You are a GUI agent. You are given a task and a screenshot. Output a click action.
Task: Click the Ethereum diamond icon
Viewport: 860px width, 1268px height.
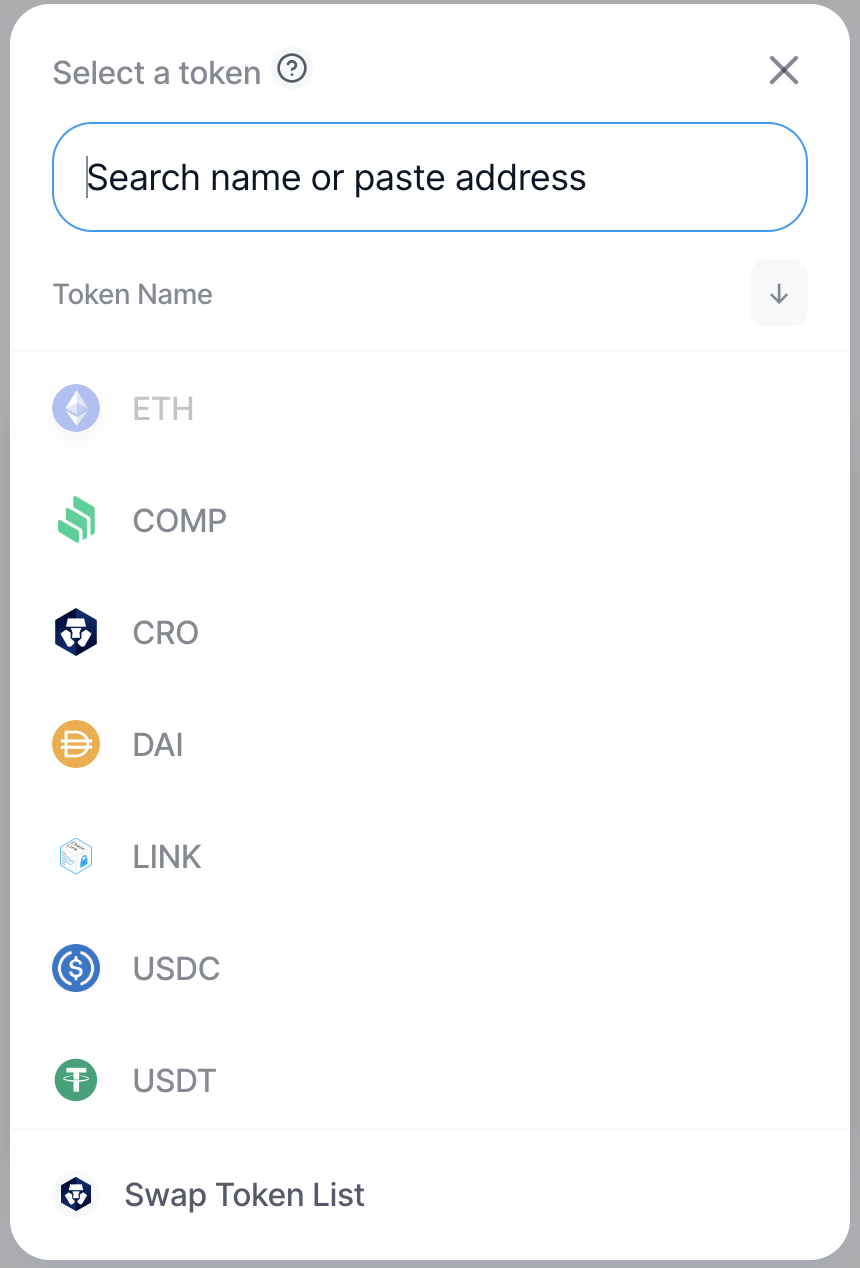(76, 408)
